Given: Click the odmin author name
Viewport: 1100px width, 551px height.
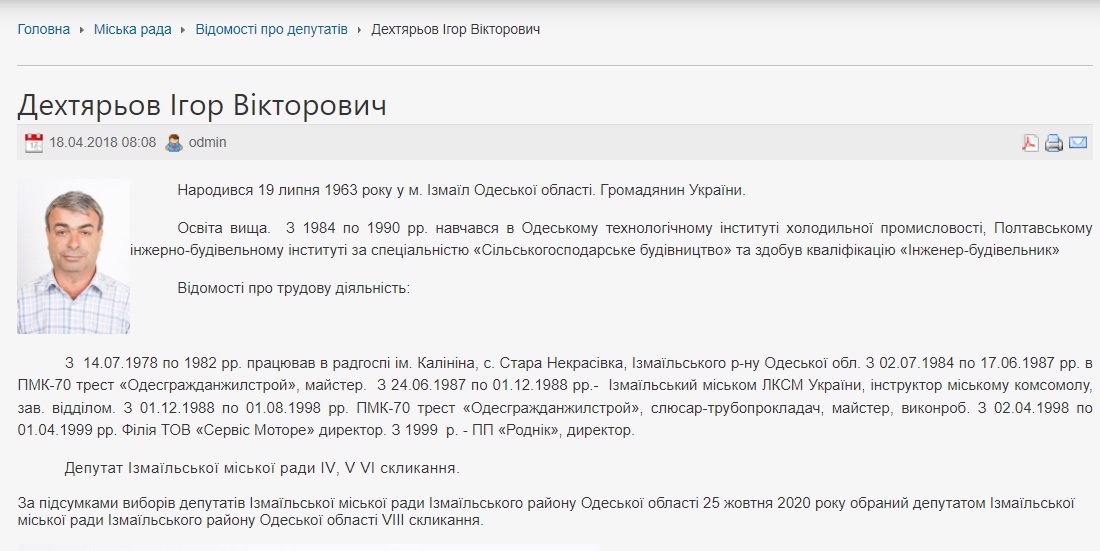Looking at the screenshot, I should pos(208,142).
